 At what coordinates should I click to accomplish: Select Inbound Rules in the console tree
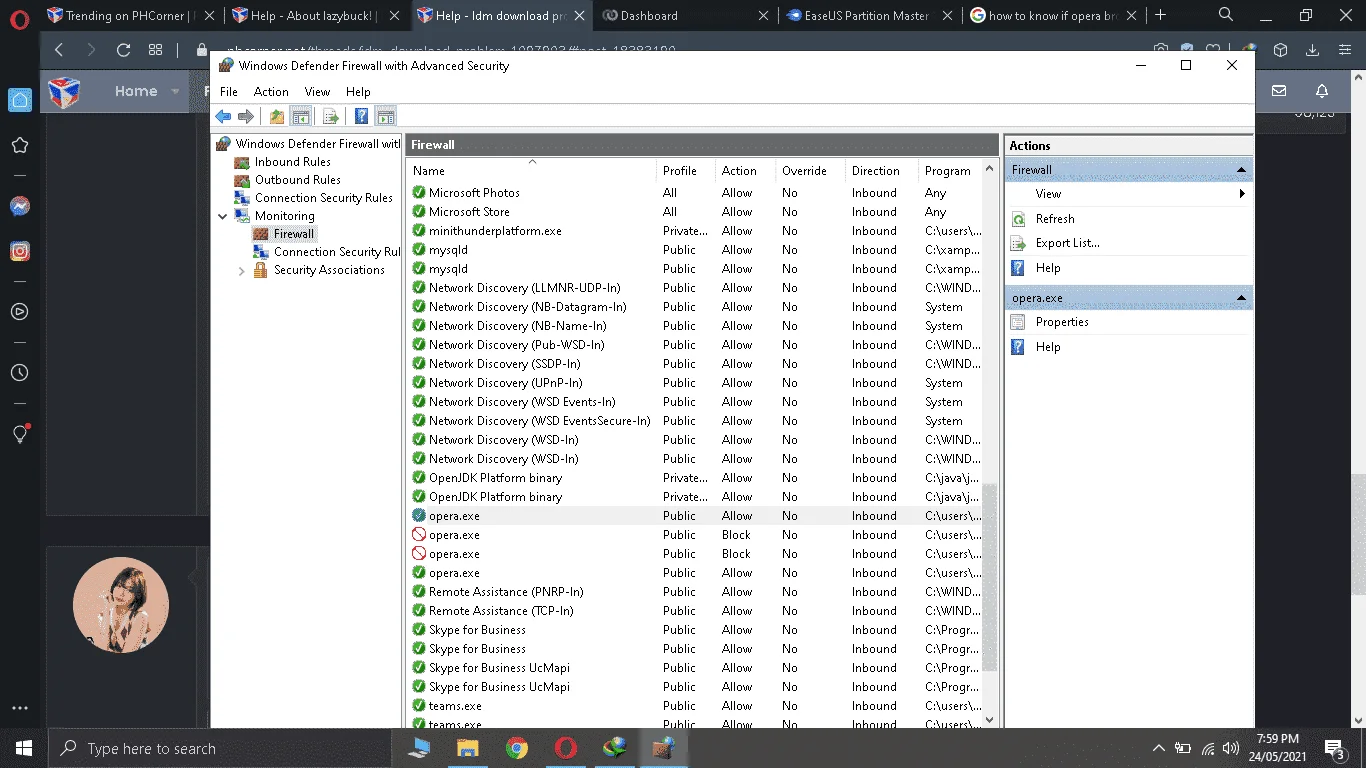pos(292,162)
